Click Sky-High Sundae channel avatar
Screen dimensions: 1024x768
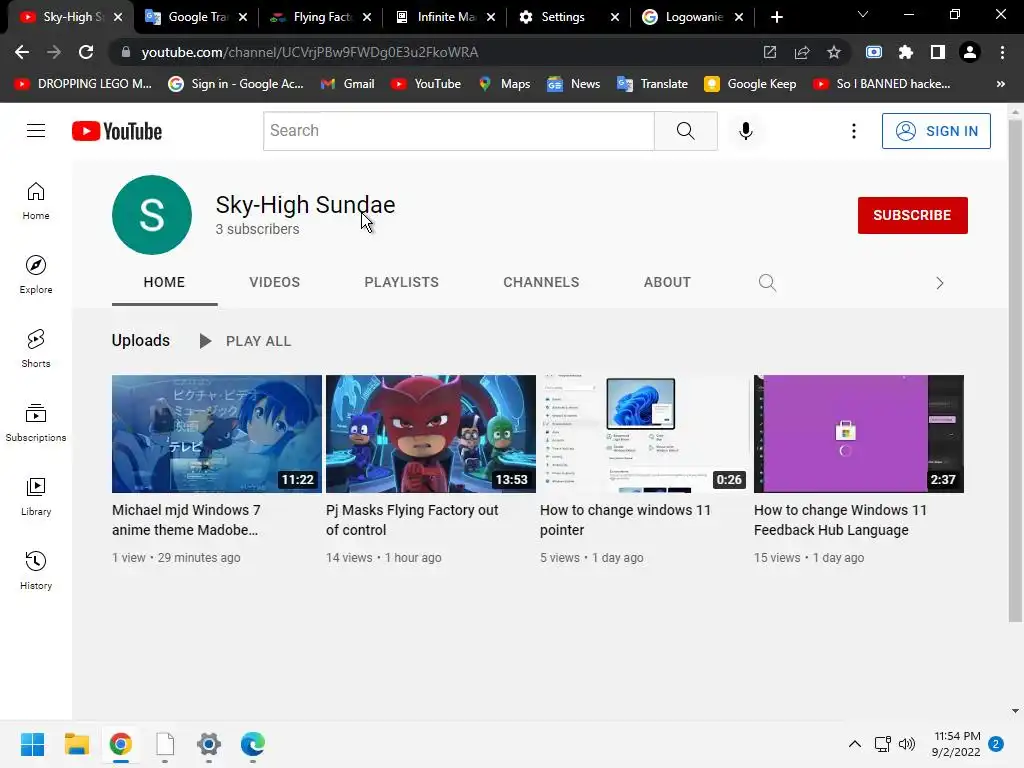coord(152,215)
